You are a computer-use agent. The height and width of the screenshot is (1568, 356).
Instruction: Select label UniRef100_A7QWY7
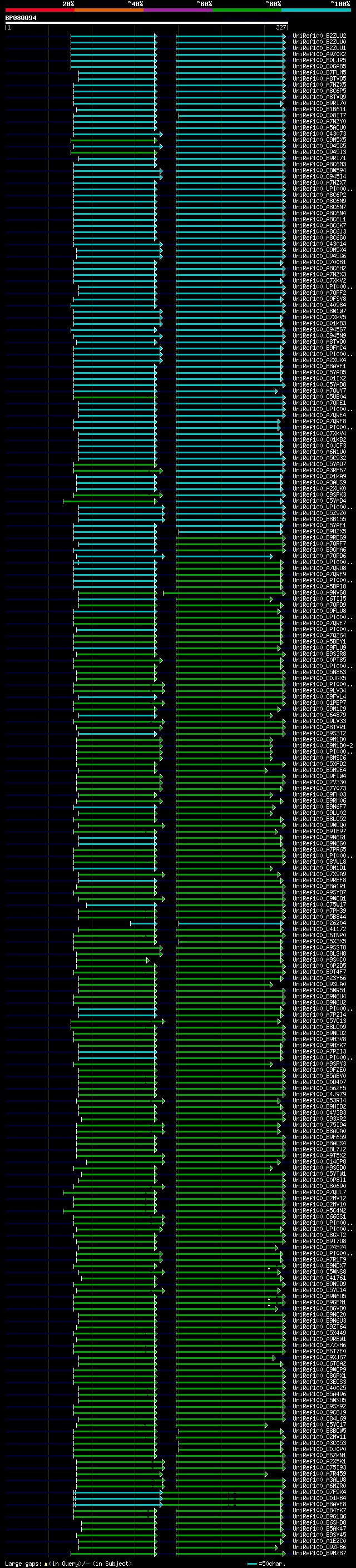point(319,391)
